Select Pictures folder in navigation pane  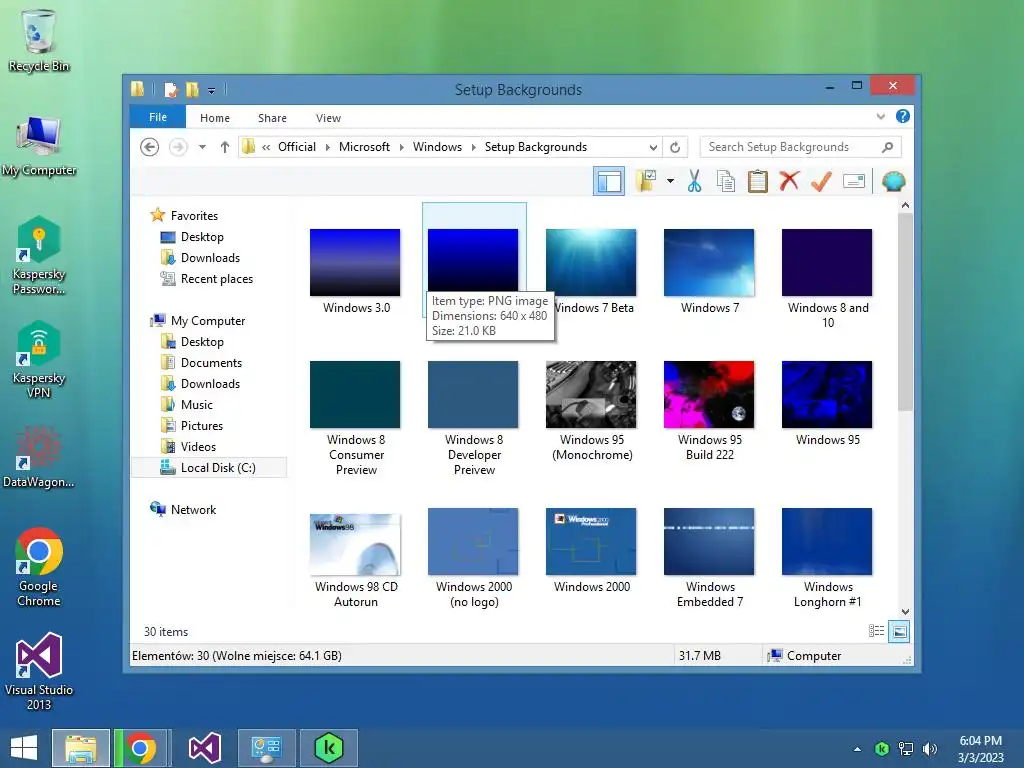pyautogui.click(x=201, y=425)
